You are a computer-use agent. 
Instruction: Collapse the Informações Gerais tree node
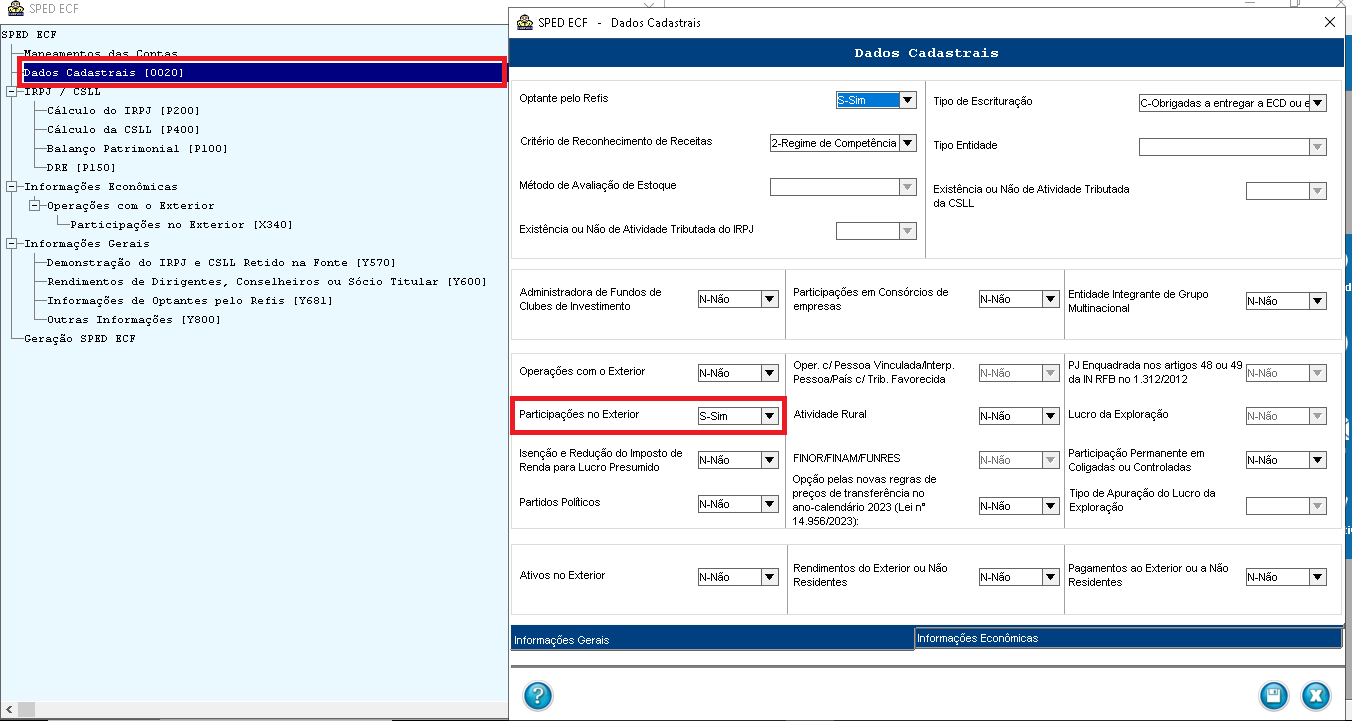11,243
